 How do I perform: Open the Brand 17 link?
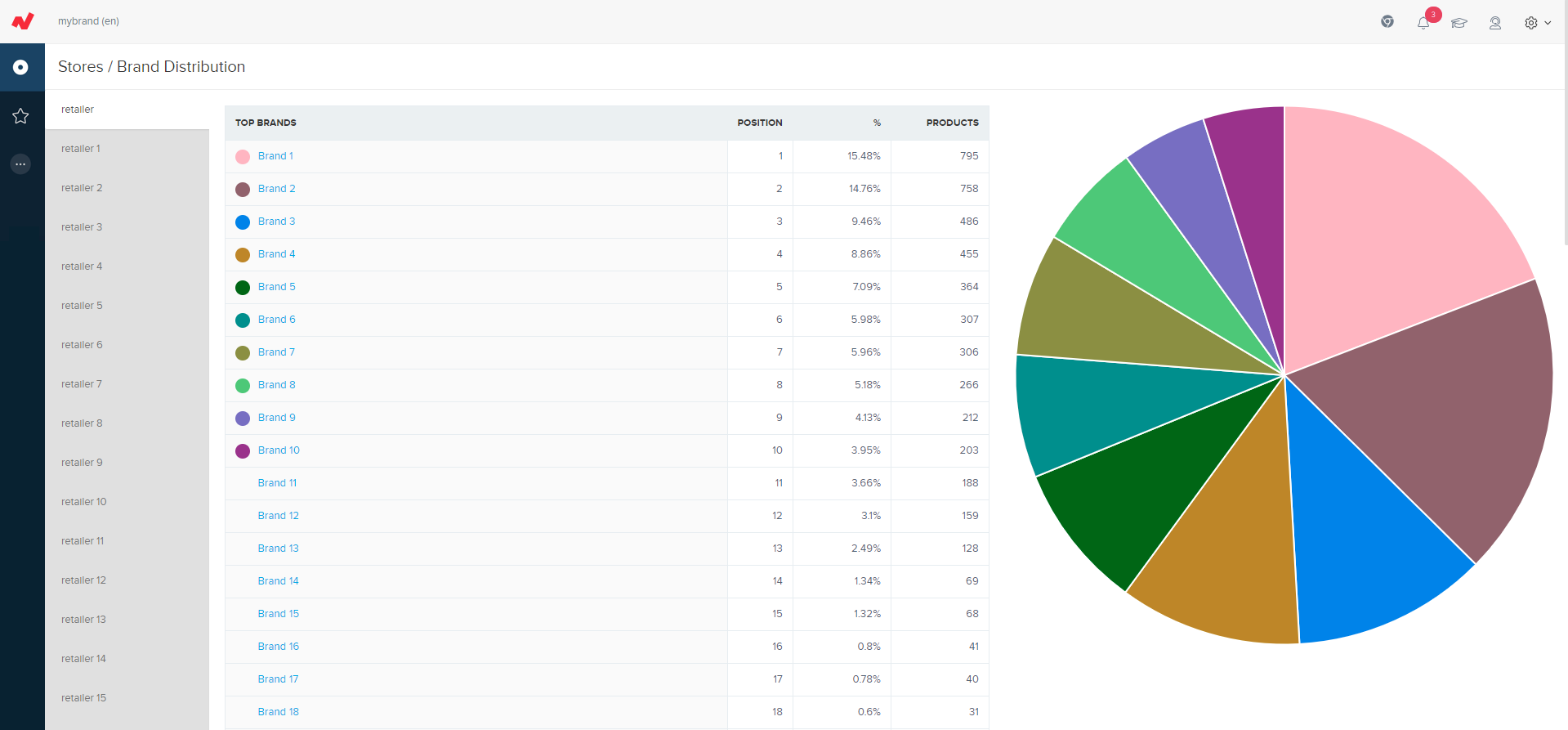click(x=278, y=679)
